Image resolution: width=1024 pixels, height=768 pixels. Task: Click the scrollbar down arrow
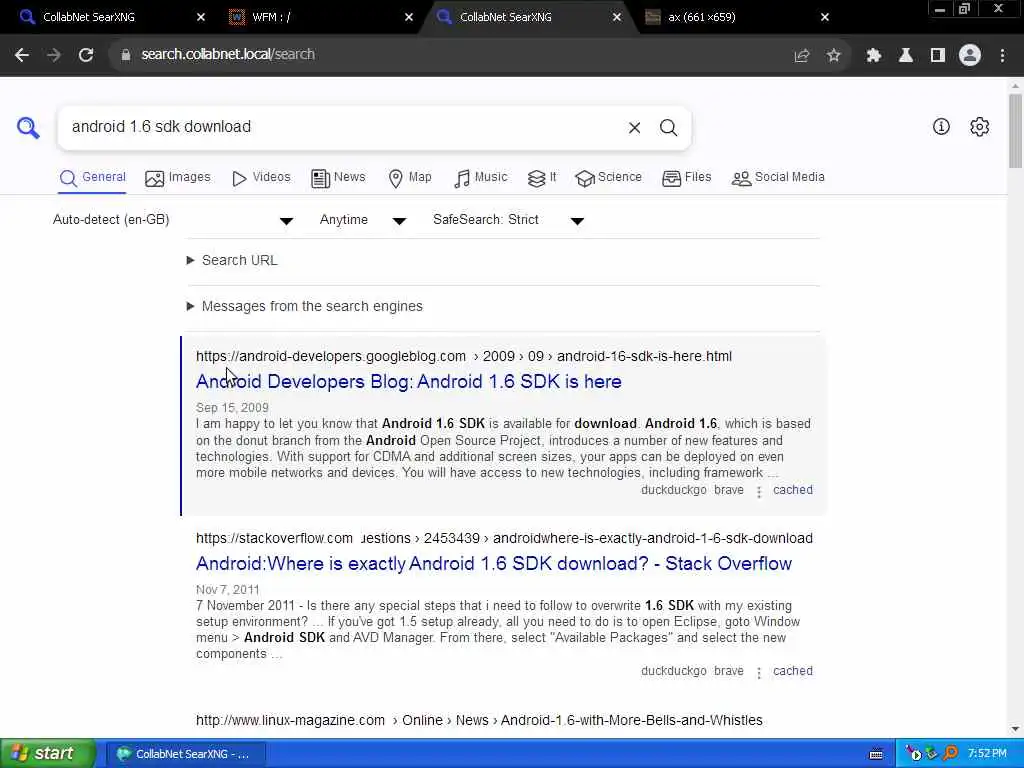tap(1016, 729)
